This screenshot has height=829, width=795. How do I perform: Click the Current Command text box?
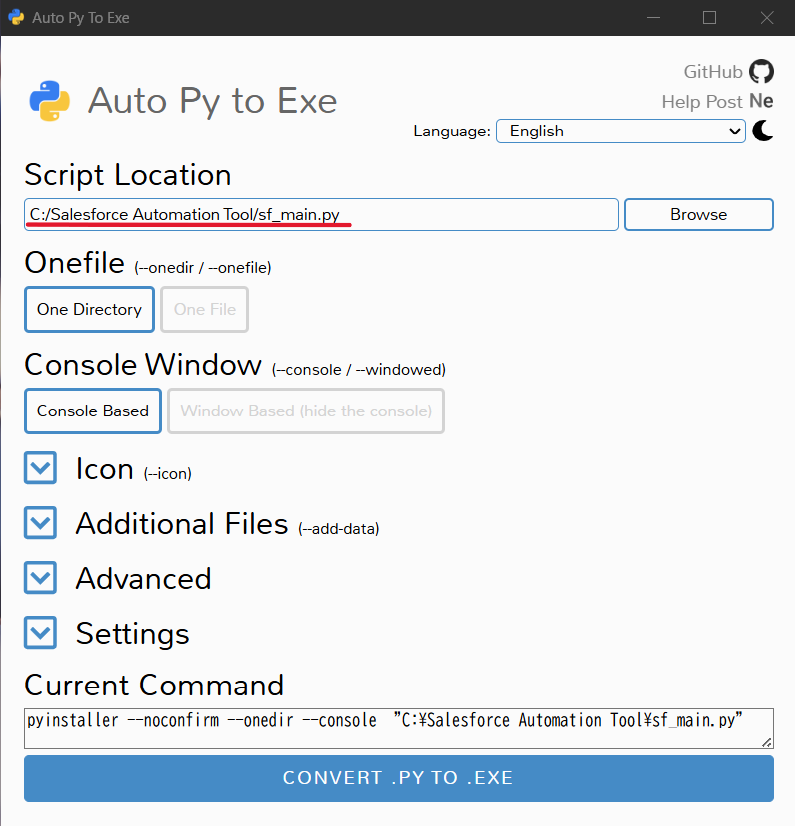[398, 728]
